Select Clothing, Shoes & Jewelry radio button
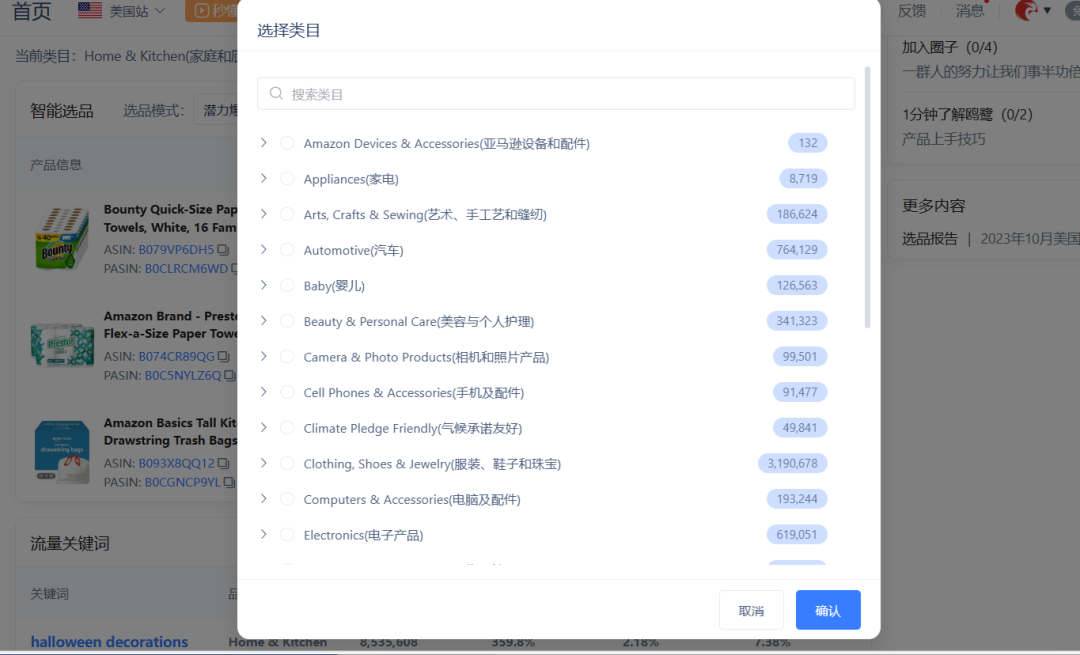The height and width of the screenshot is (655, 1080). (x=287, y=463)
